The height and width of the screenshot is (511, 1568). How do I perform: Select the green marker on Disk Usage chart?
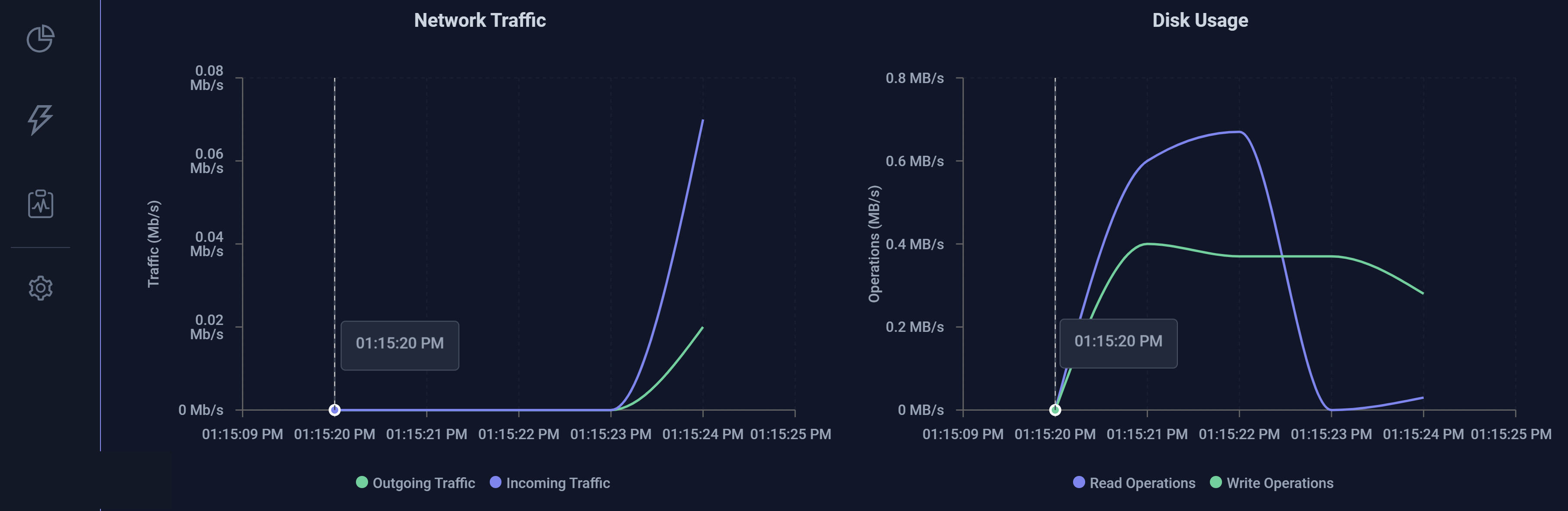click(1055, 410)
